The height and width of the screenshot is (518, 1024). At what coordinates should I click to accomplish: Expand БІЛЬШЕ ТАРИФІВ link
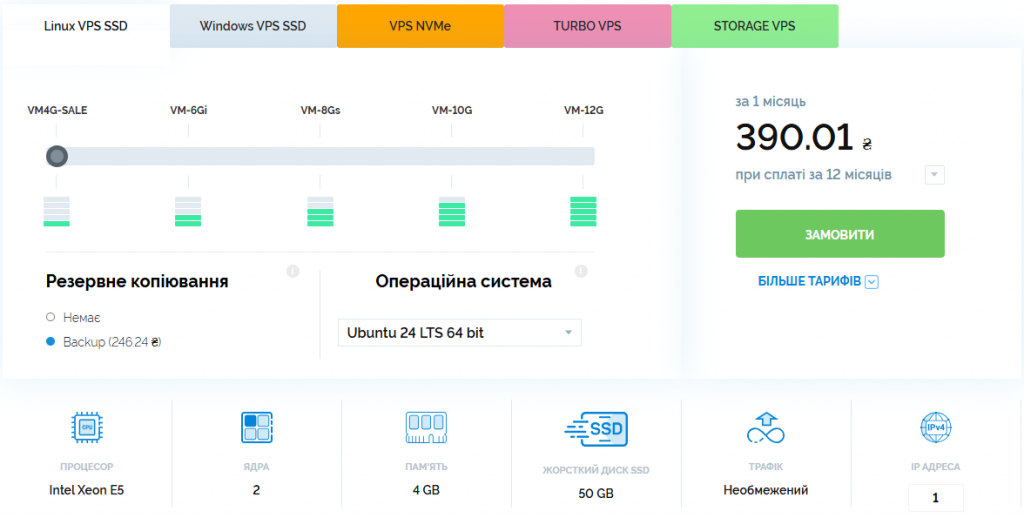[x=809, y=282]
